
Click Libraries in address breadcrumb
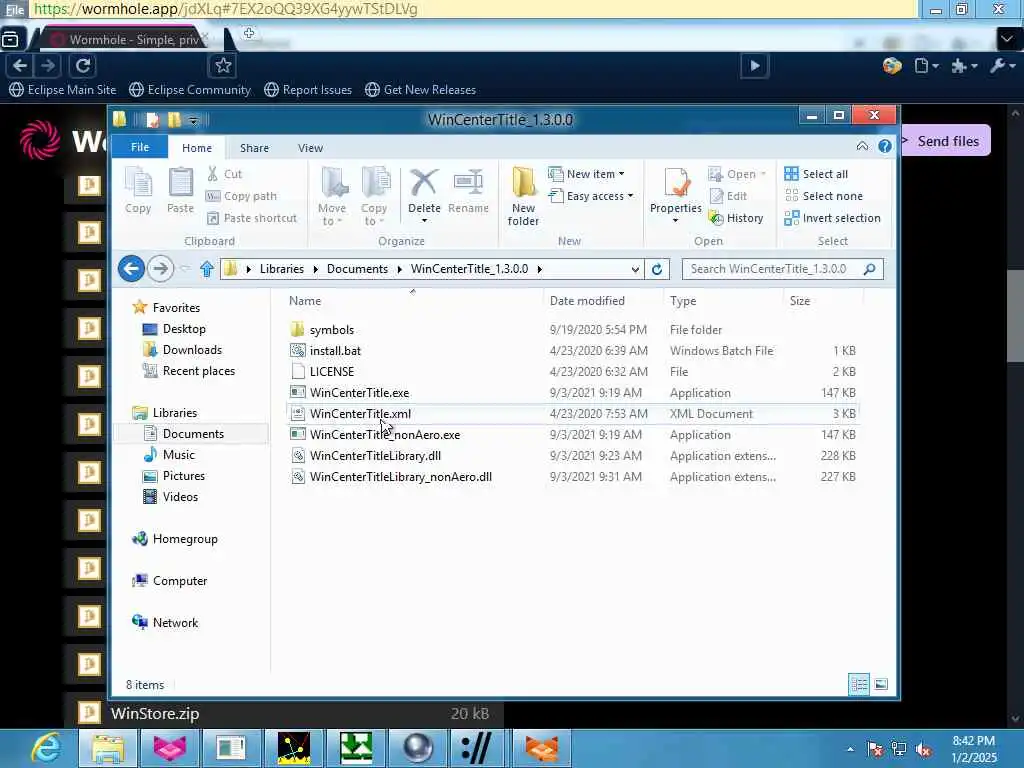point(281,269)
